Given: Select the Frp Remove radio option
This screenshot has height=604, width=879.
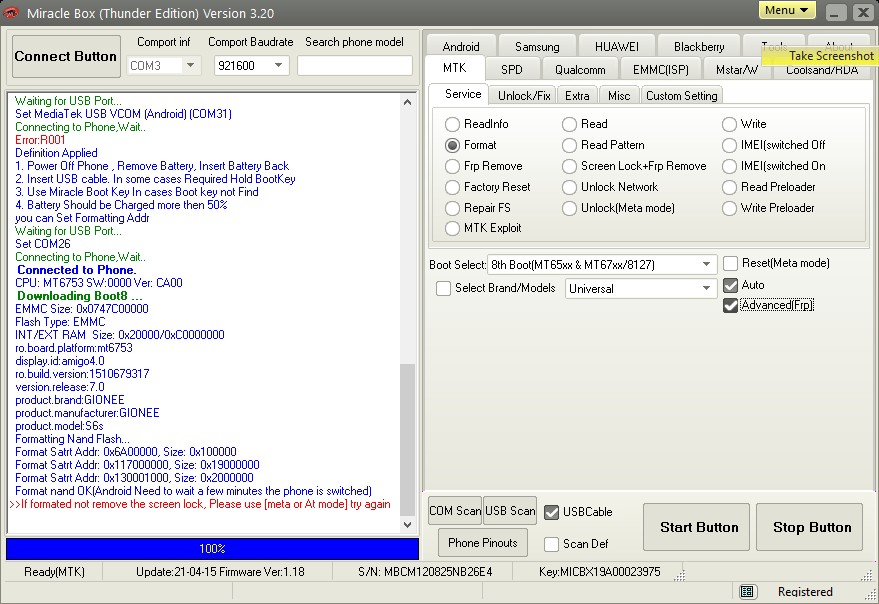Looking at the screenshot, I should click(x=453, y=166).
